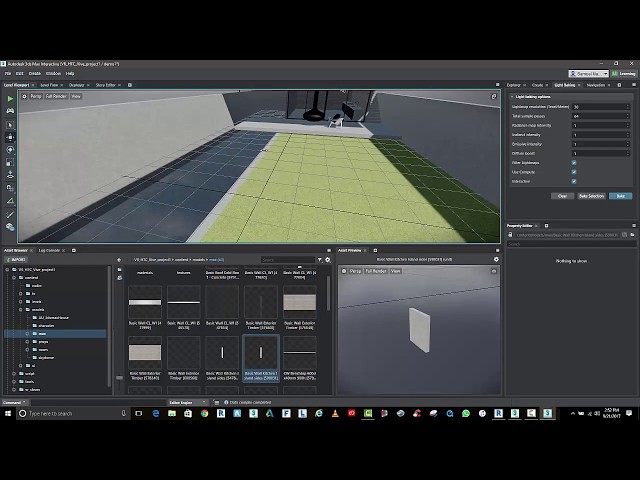Click the blue Bake button
Image resolution: width=640 pixels, height=480 pixels.
tap(620, 196)
